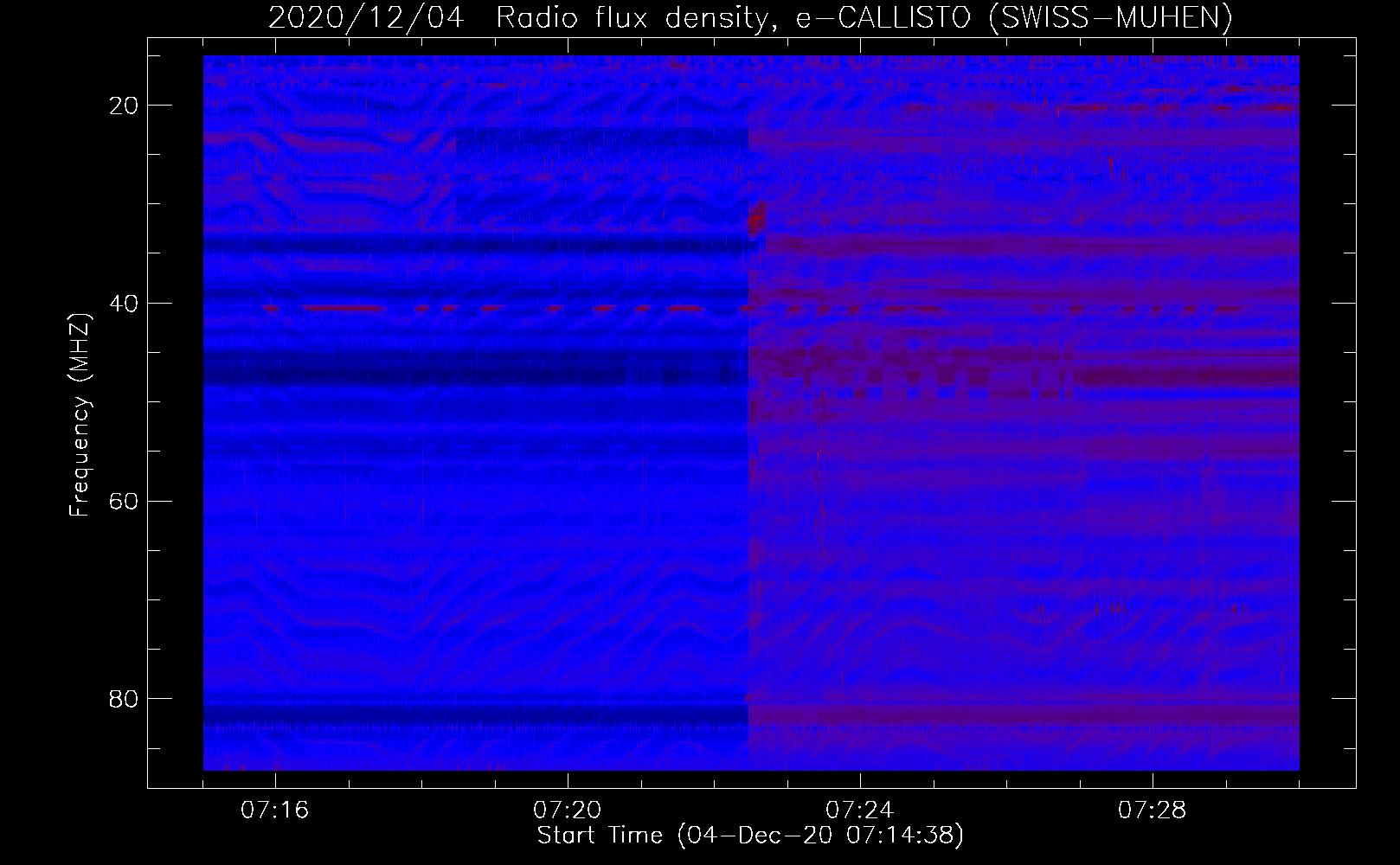The width and height of the screenshot is (1400, 865).
Task: Click the plot title text e-CALLISTO (SWISS-MUHEN)
Action: (x=1014, y=17)
